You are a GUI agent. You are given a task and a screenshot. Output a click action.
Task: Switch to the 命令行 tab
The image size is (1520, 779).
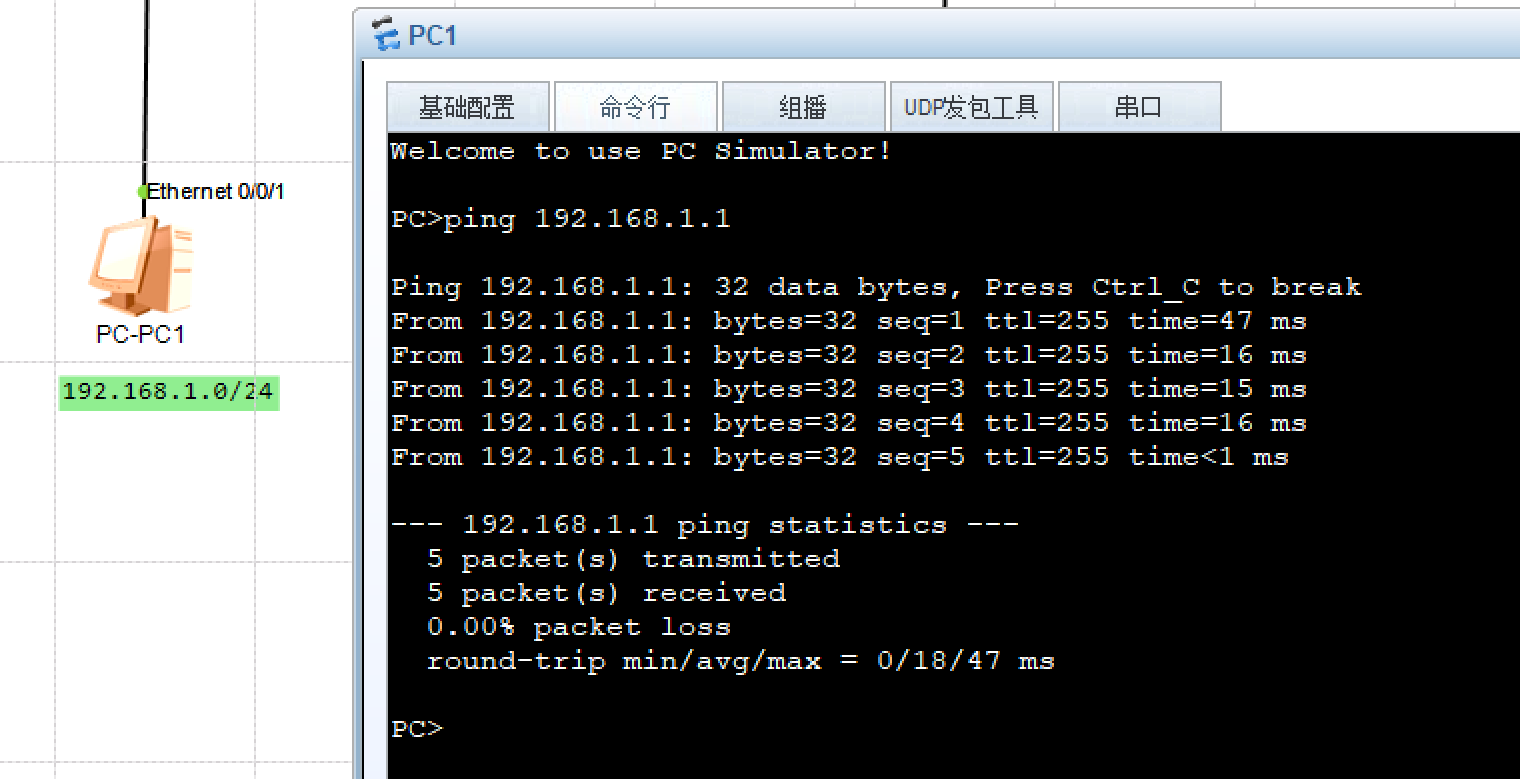[x=635, y=107]
